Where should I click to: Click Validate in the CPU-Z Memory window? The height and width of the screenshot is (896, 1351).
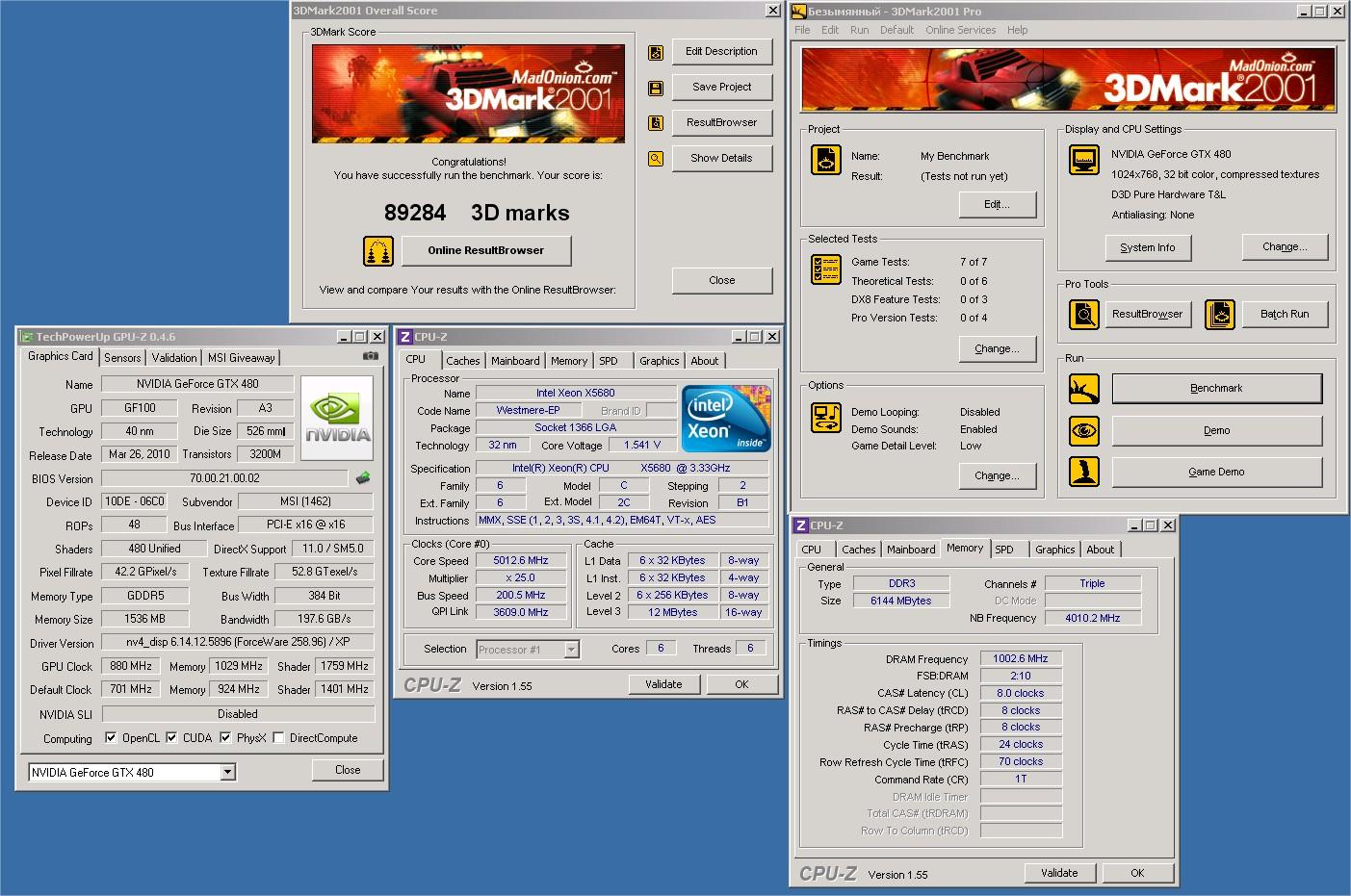[1059, 873]
